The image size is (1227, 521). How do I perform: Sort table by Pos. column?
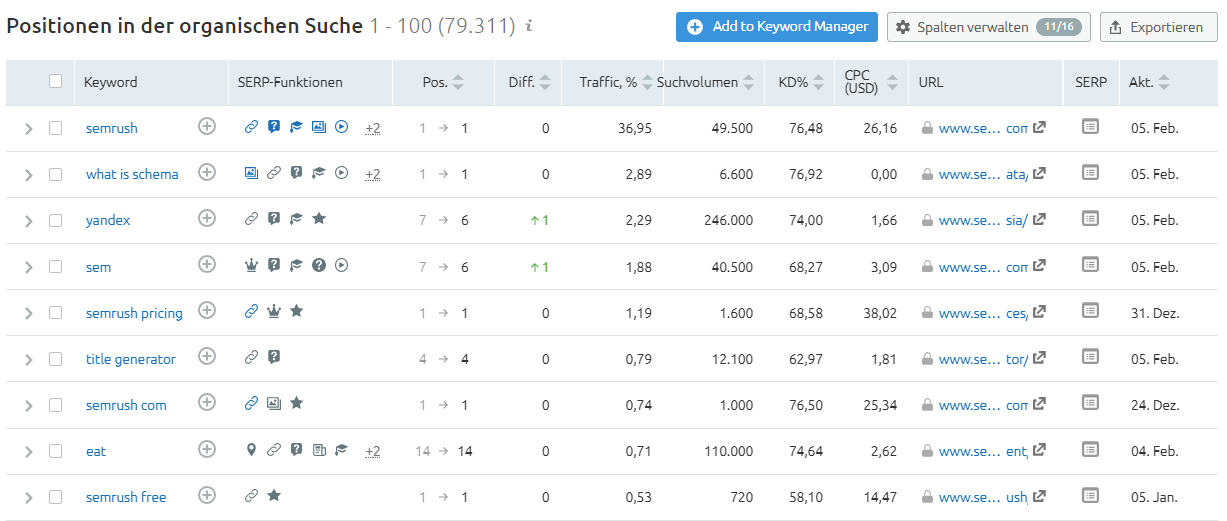coord(443,82)
